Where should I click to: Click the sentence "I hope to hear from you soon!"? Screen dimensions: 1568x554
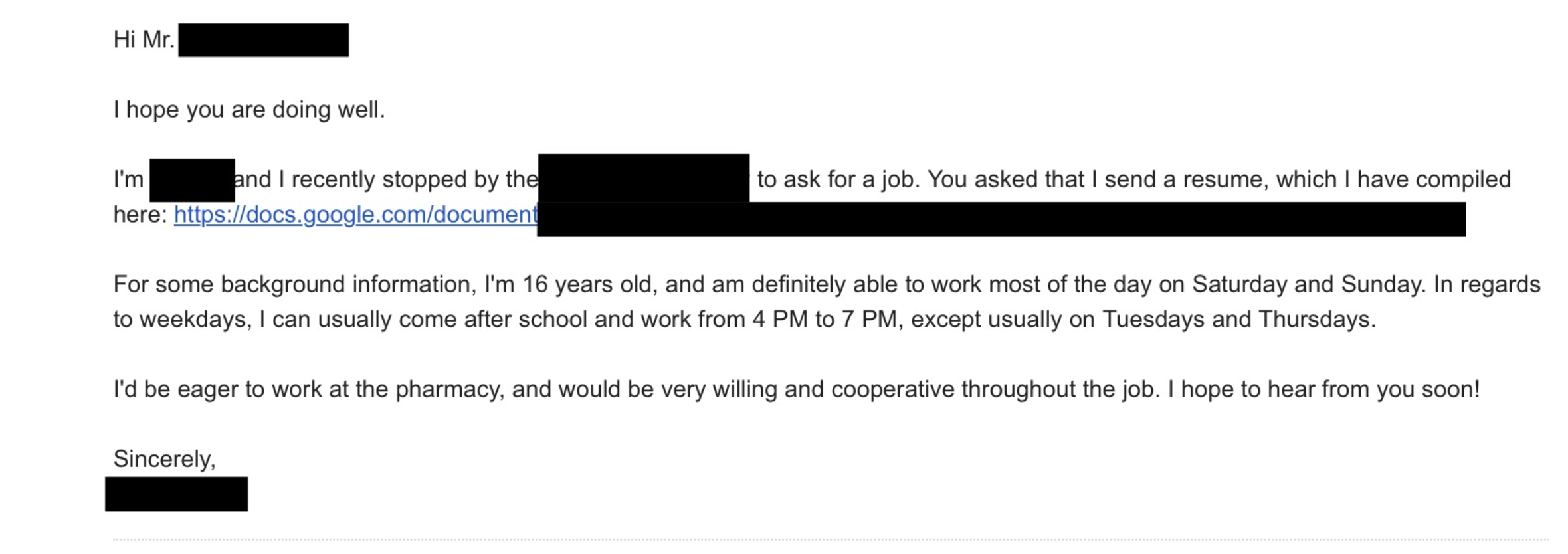tap(1323, 389)
